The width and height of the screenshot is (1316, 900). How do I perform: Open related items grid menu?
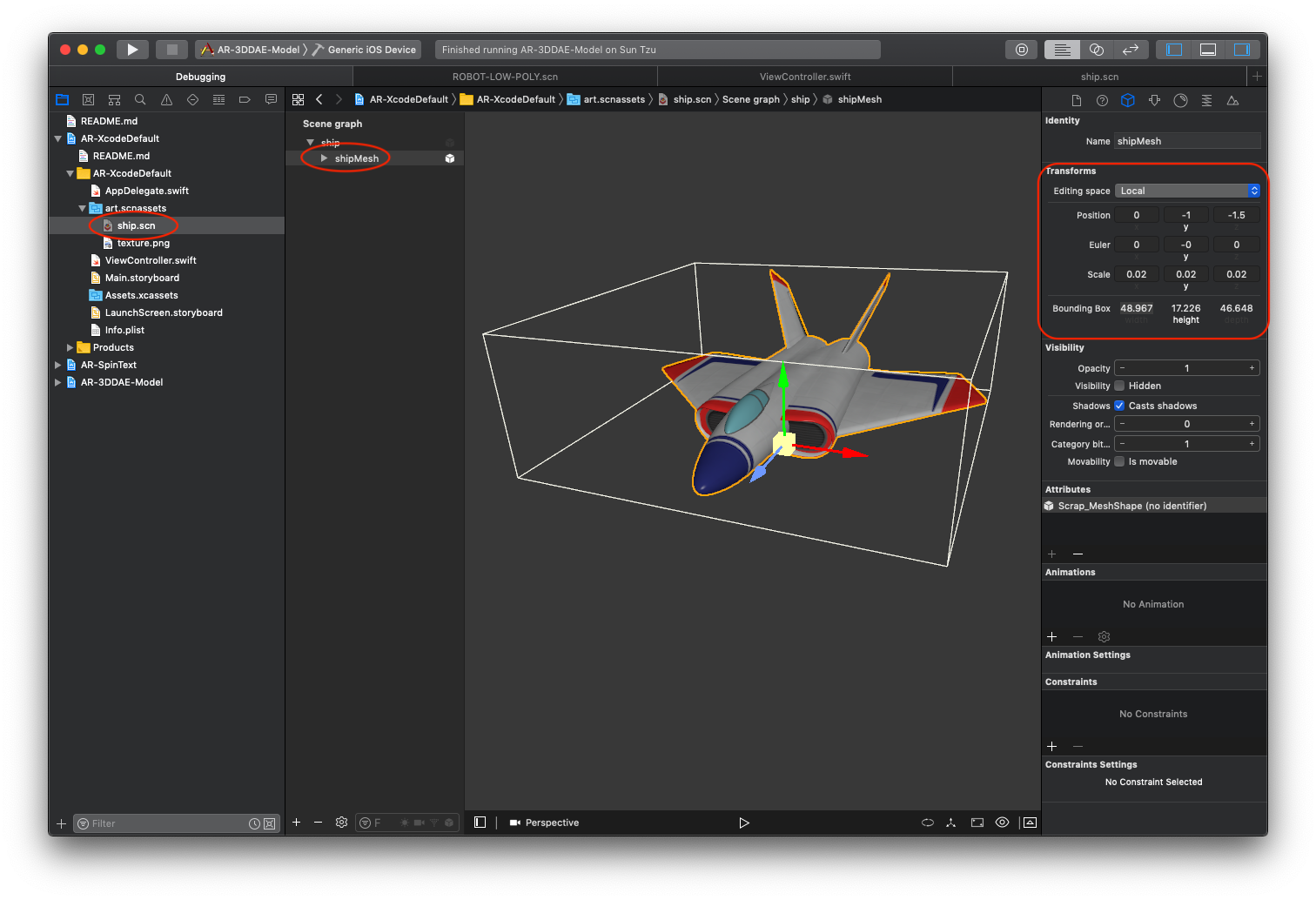(x=298, y=99)
